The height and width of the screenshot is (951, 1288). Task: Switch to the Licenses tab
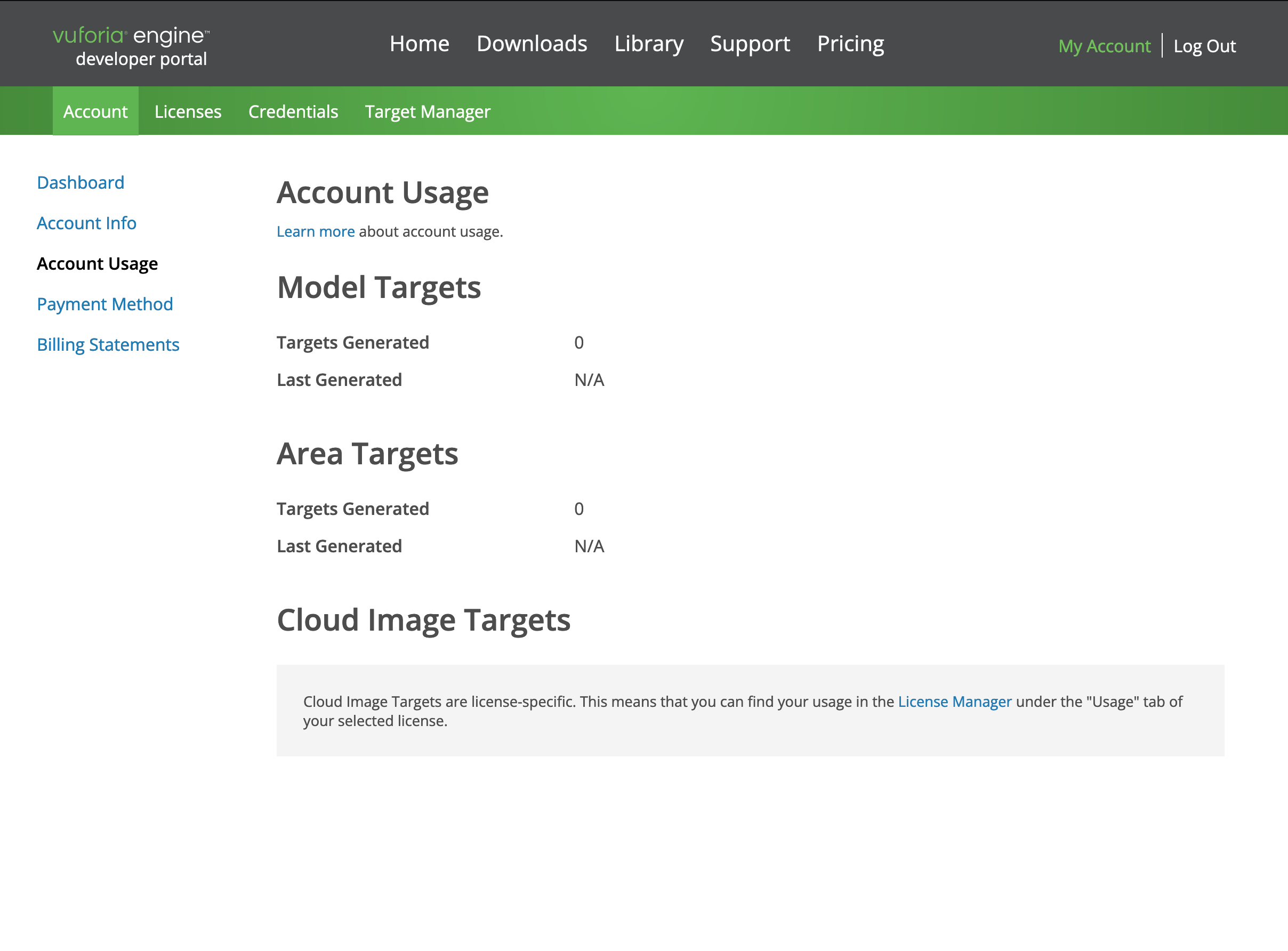tap(188, 111)
